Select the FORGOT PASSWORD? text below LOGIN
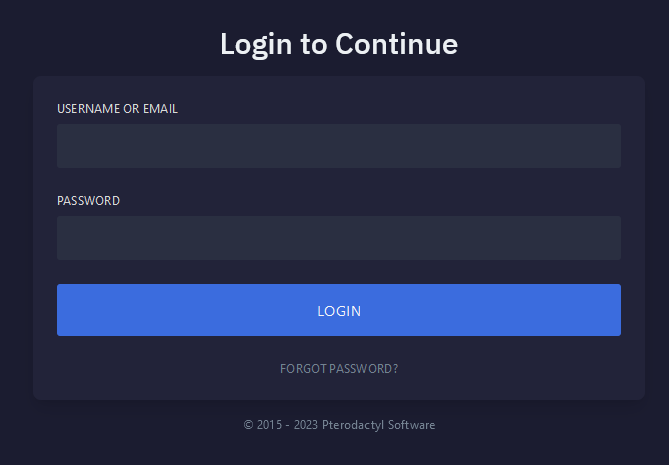Screen dimensions: 669x465 click(339, 369)
